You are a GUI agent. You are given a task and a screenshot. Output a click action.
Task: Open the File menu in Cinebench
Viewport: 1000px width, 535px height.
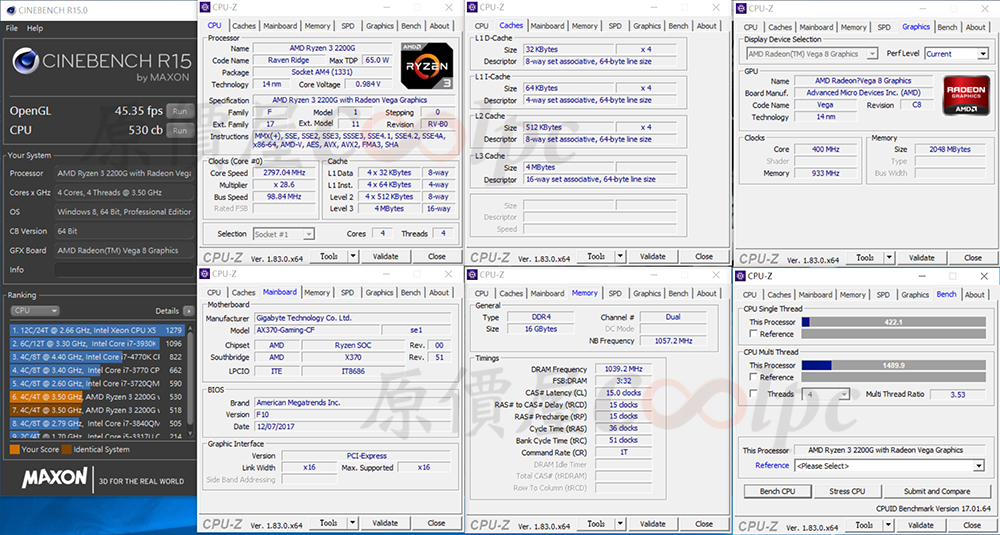(x=12, y=28)
